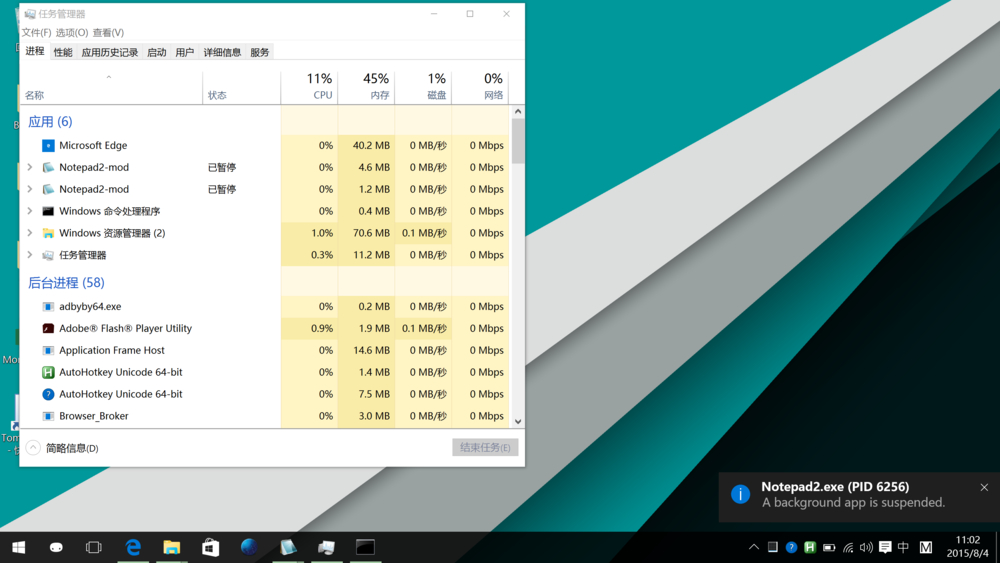The height and width of the screenshot is (563, 1000).
Task: Select the Microsoft Edge process icon
Action: point(48,145)
